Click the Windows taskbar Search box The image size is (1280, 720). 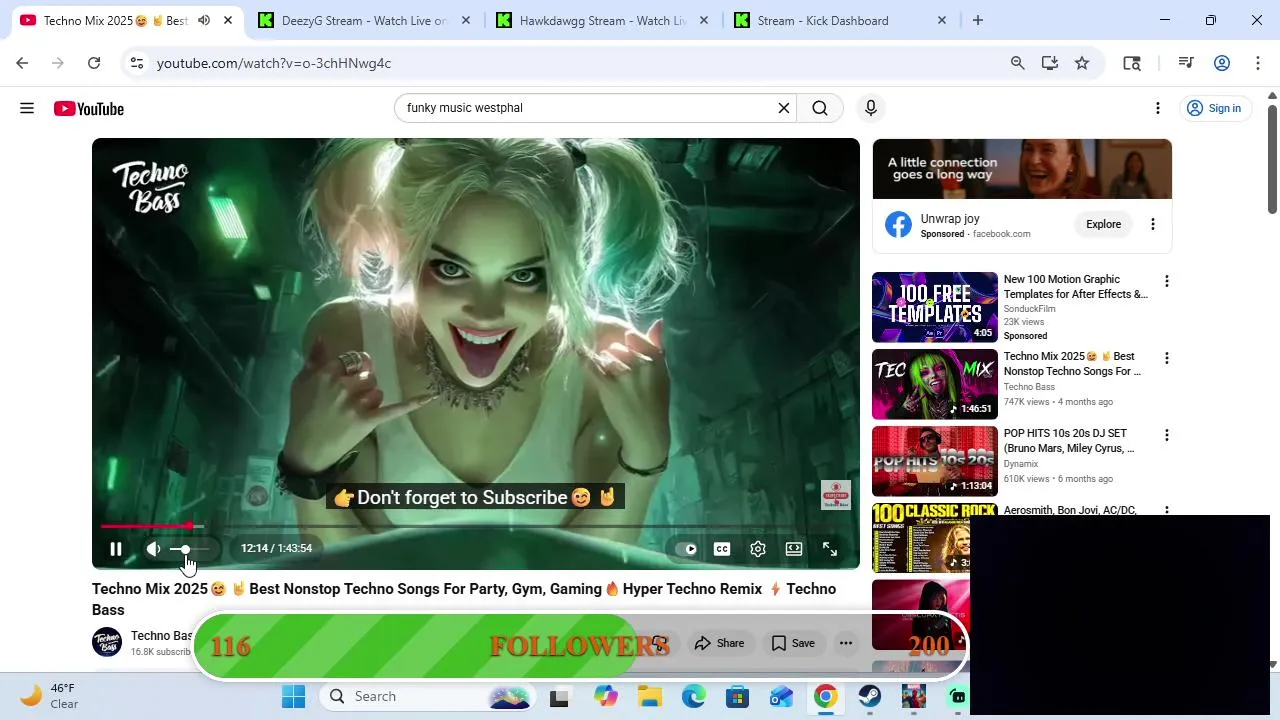pyautogui.click(x=427, y=696)
